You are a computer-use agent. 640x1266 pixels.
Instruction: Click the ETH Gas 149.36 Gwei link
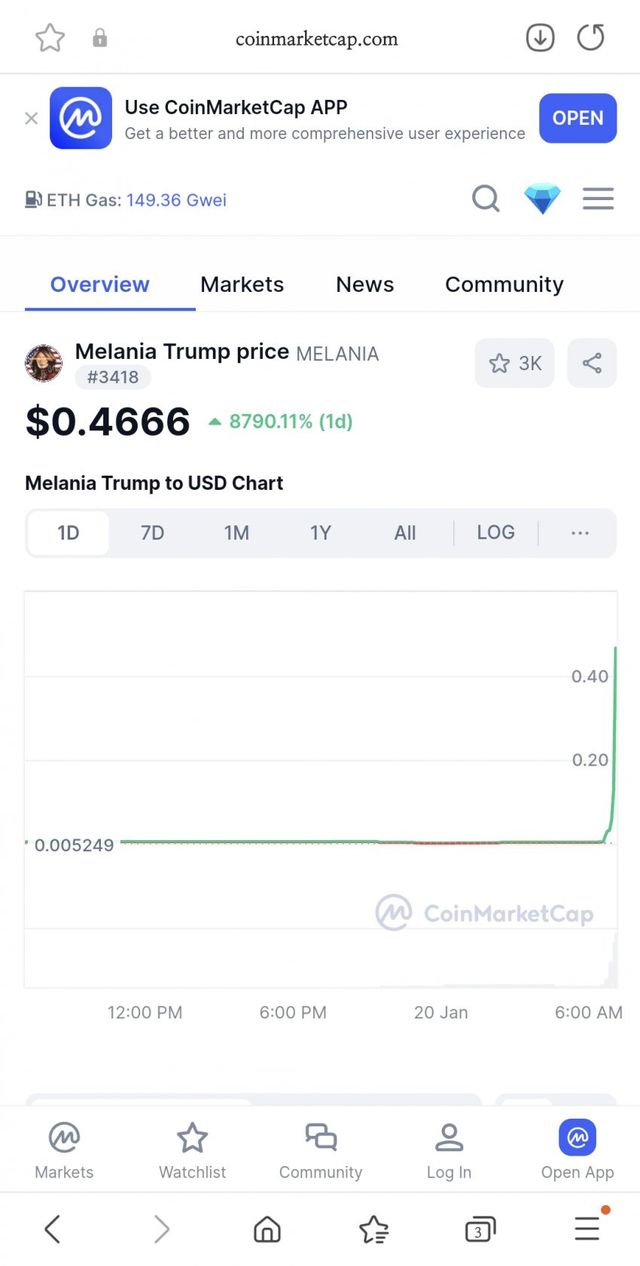pyautogui.click(x=176, y=200)
